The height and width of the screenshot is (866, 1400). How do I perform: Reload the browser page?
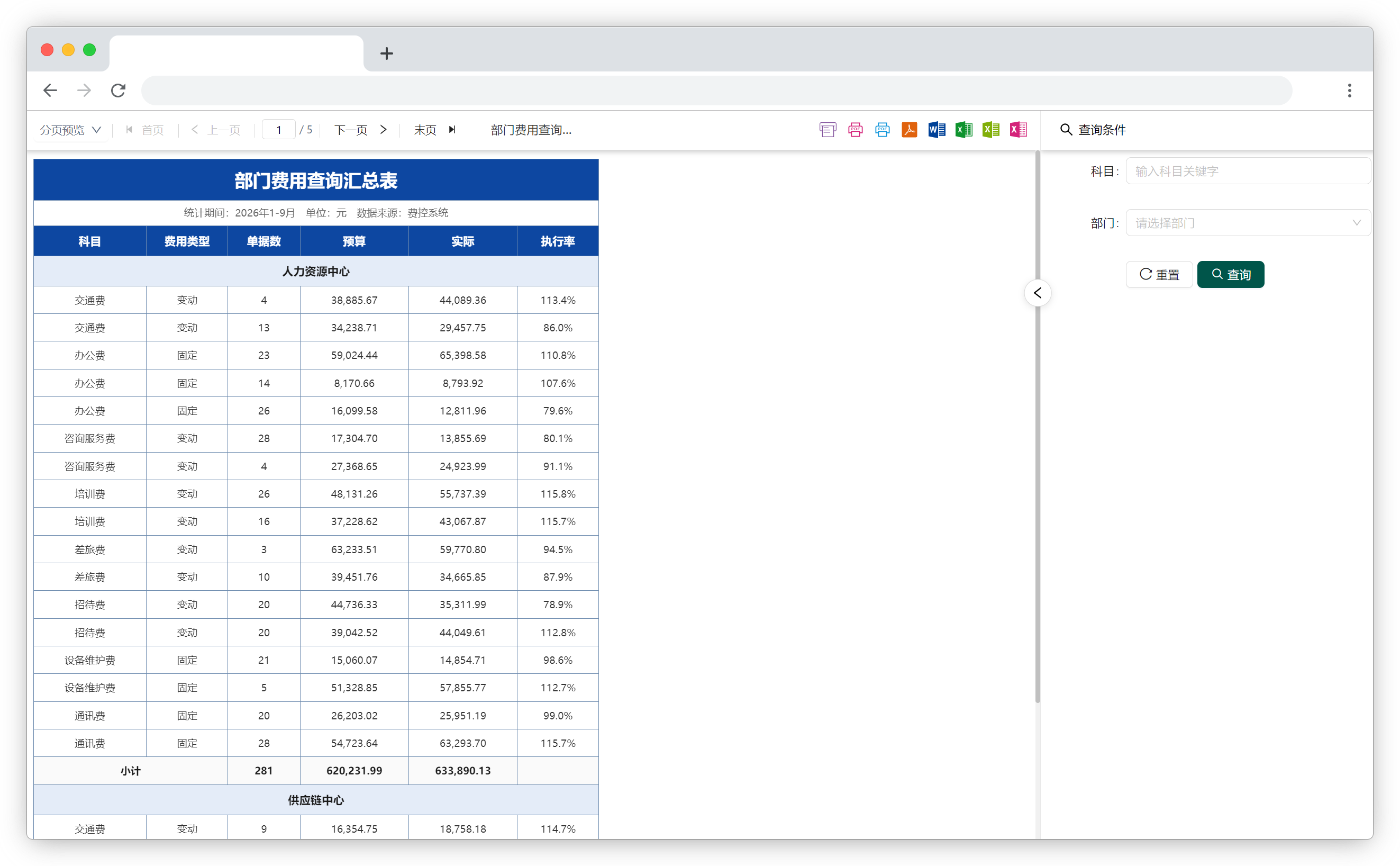[118, 91]
